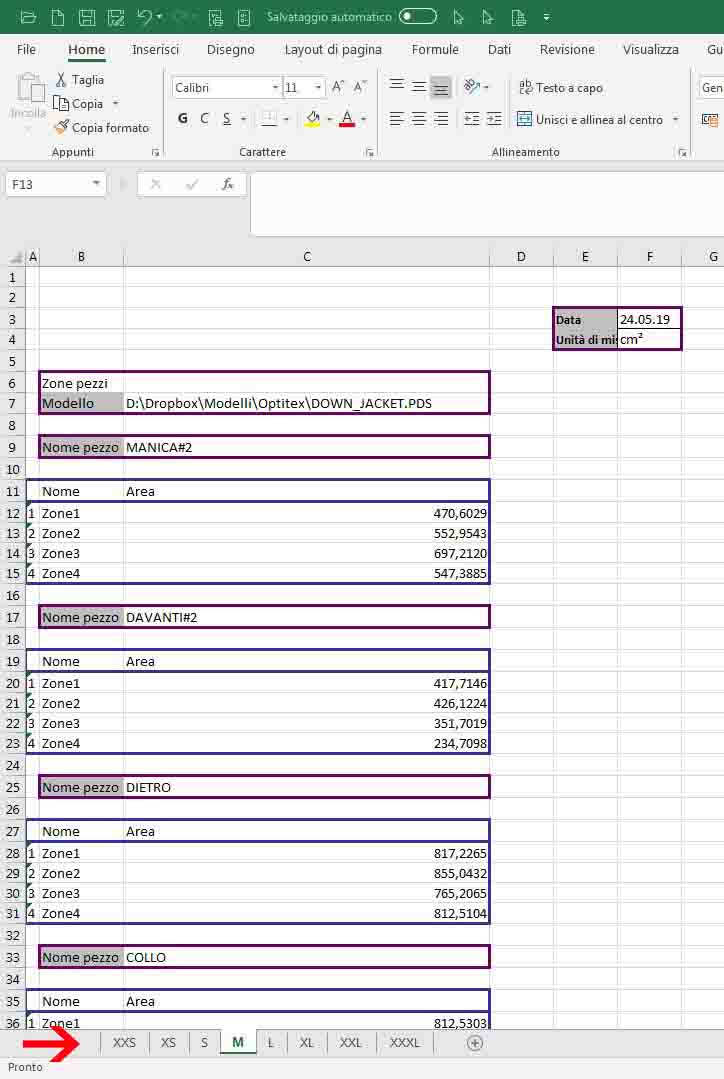The image size is (724, 1079).
Task: Select cell with DOWN_JACKET.PDS file path
Action: 306,403
